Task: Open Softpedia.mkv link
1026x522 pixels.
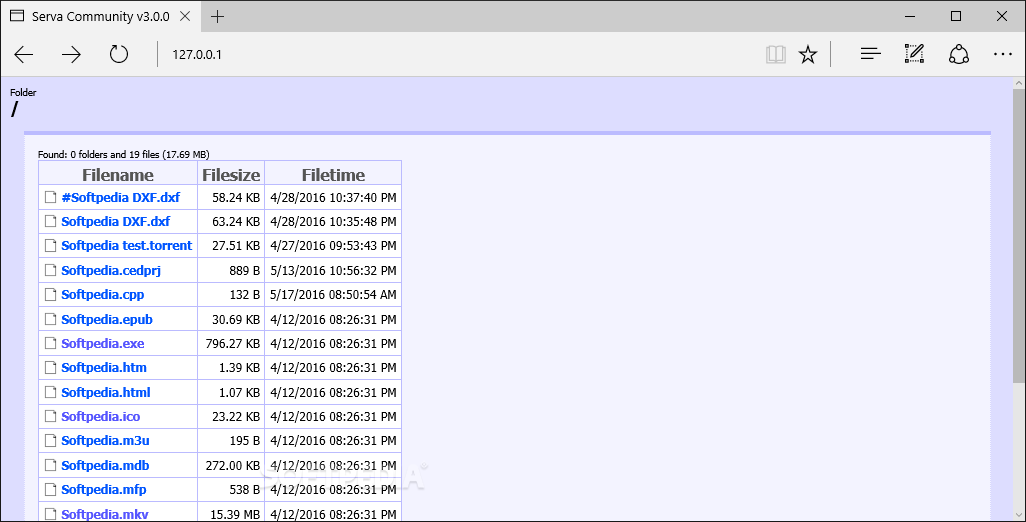Action: (105, 515)
